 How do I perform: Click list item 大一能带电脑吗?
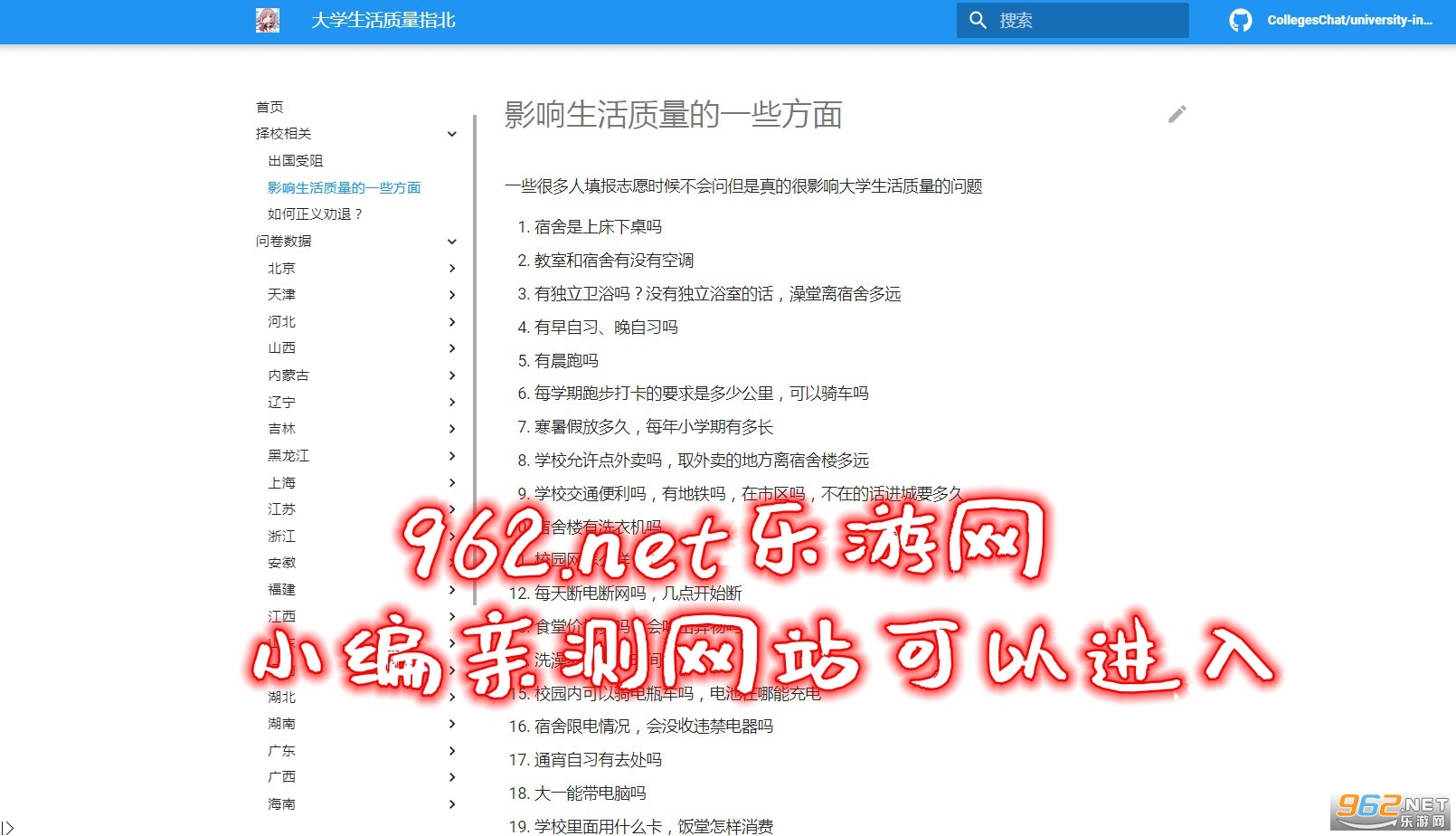click(x=590, y=793)
